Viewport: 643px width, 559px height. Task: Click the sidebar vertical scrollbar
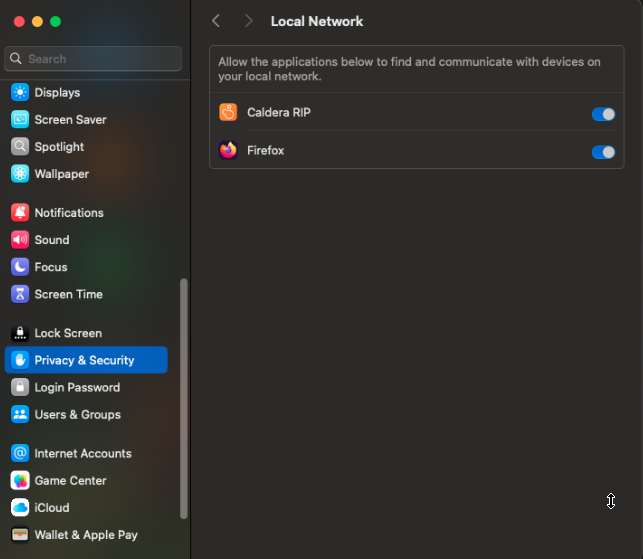[184, 399]
